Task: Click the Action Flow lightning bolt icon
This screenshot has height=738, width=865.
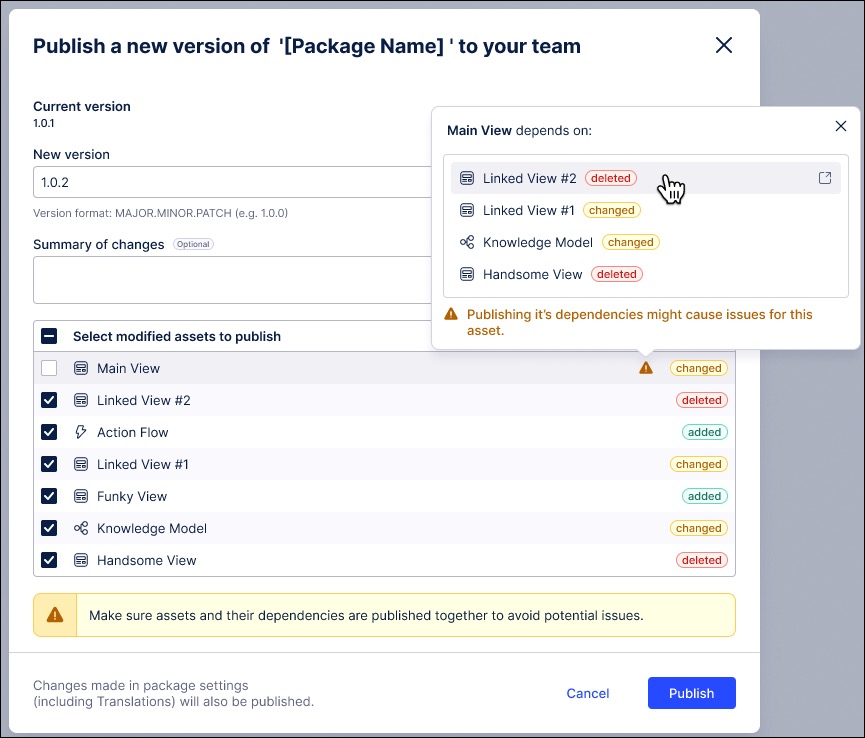Action: point(81,432)
